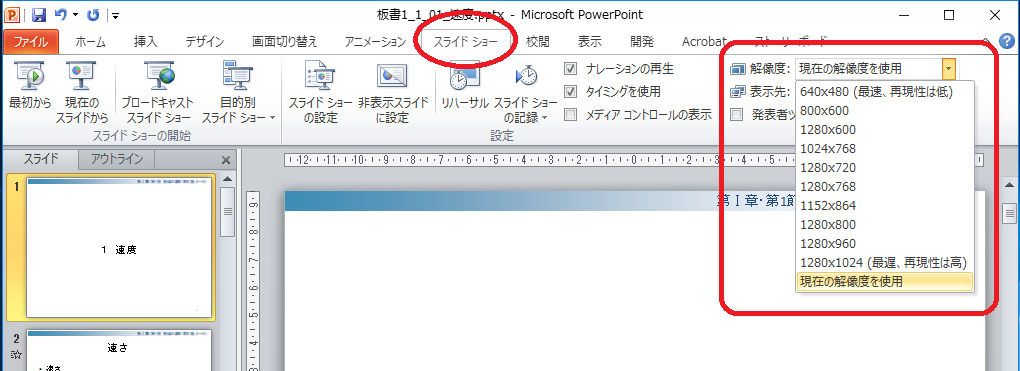Open the デザイン (Design) tab

[x=204, y=42]
